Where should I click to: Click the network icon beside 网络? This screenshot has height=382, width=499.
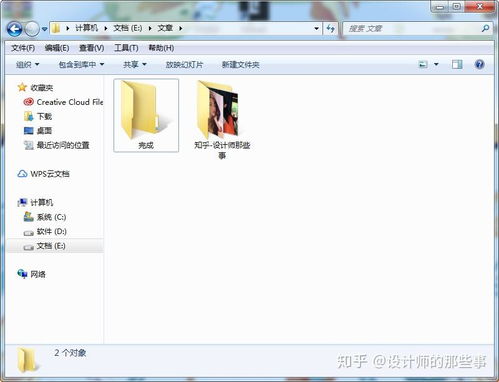22,274
